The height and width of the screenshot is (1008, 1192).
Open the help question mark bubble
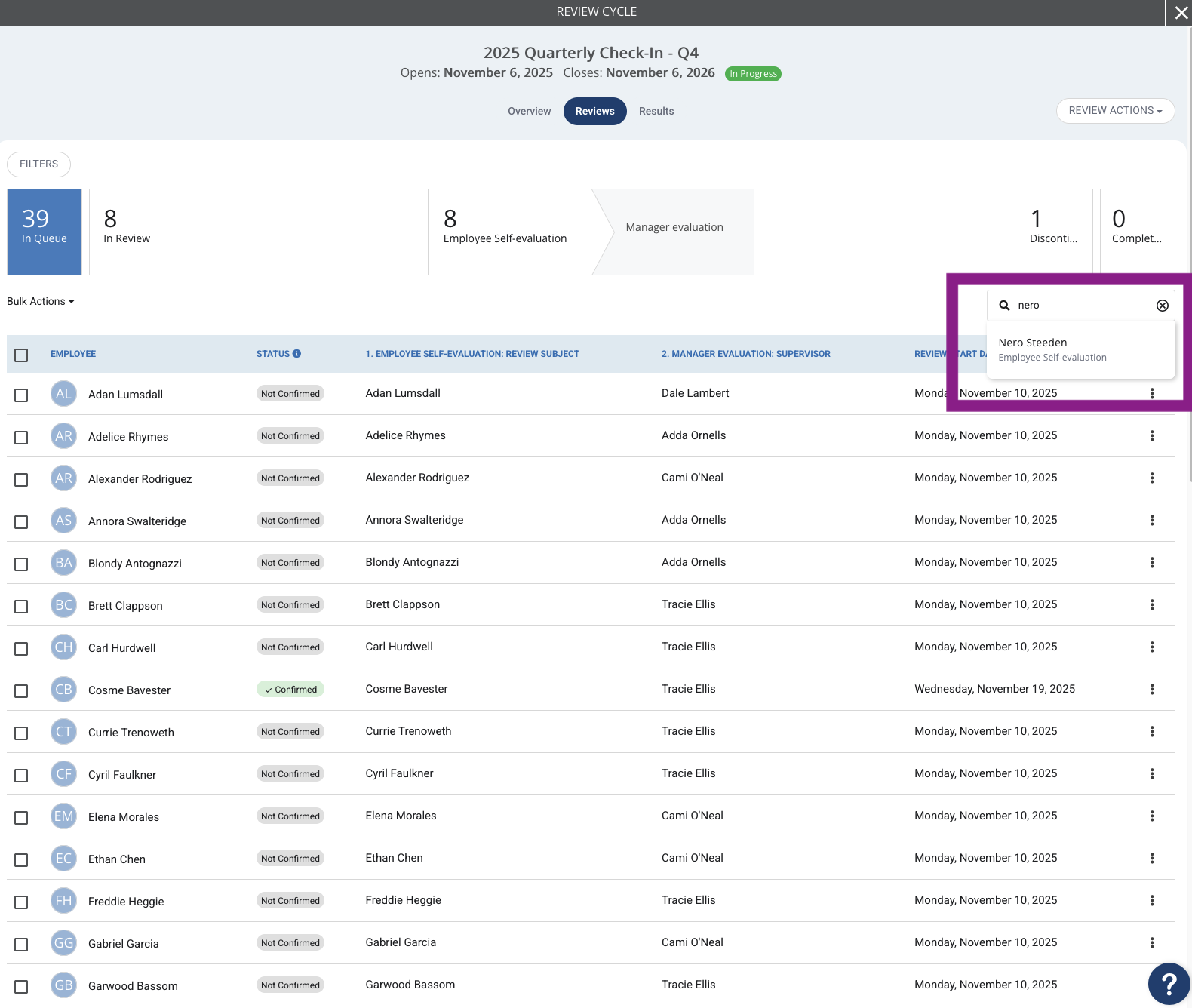[x=1169, y=984]
